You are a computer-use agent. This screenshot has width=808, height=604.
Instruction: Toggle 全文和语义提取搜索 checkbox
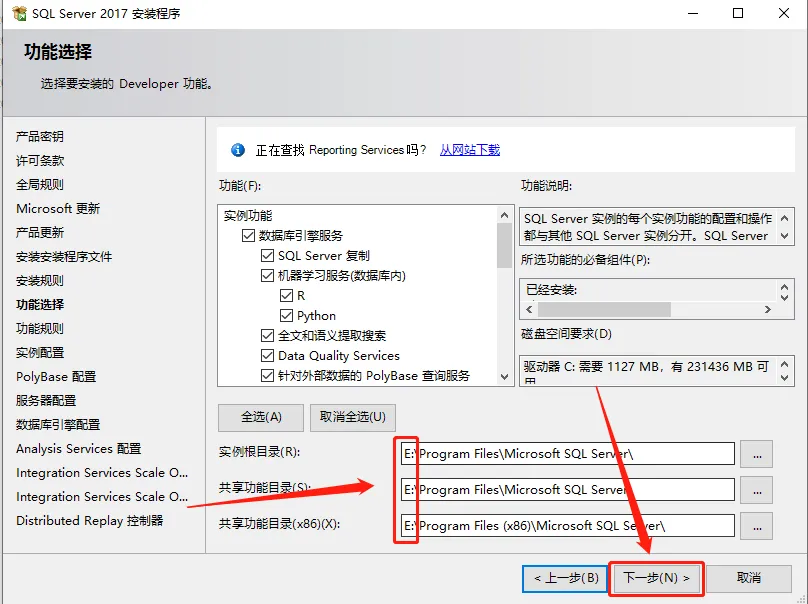coord(267,335)
